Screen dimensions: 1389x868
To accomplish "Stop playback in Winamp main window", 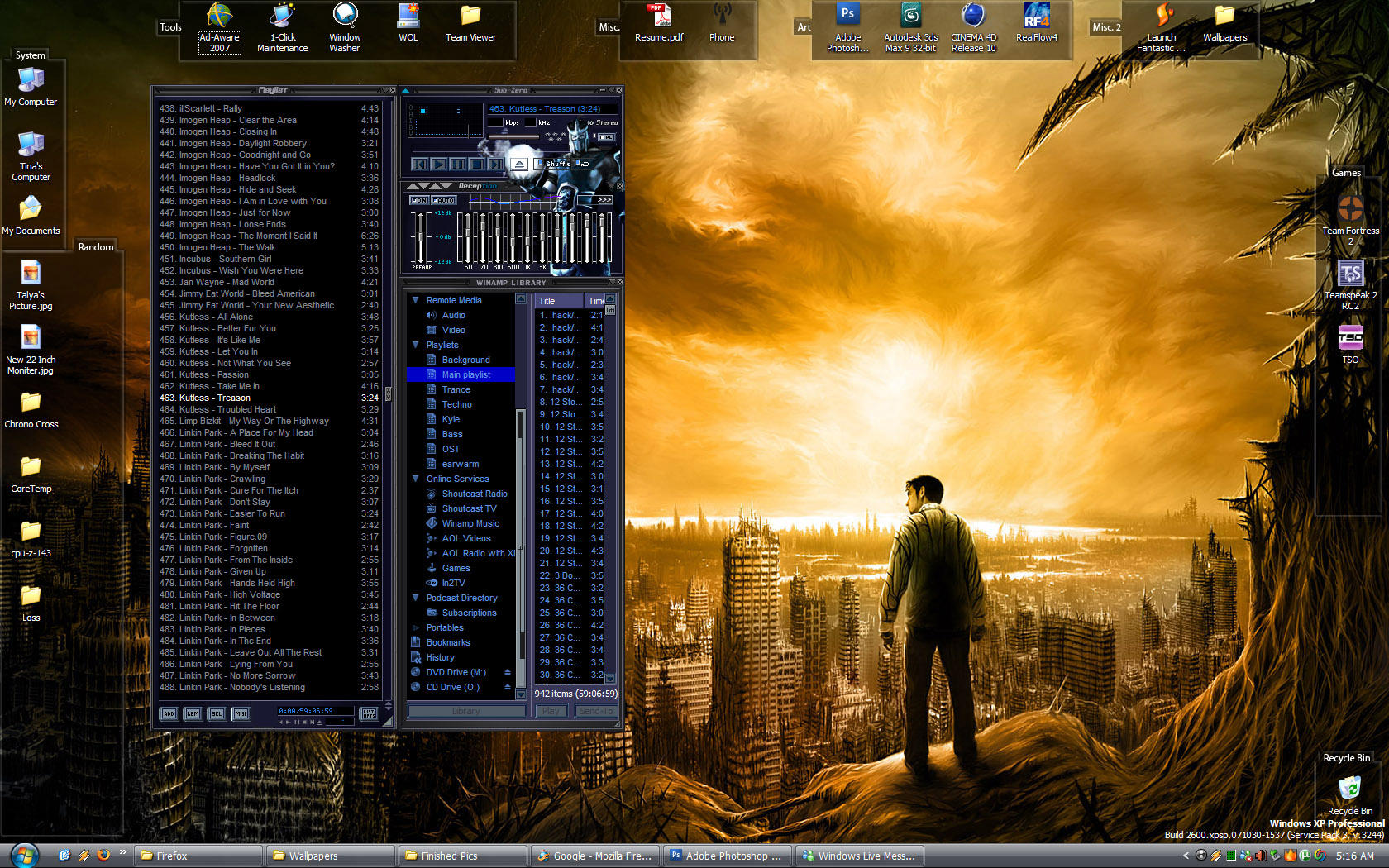I will pos(477,164).
